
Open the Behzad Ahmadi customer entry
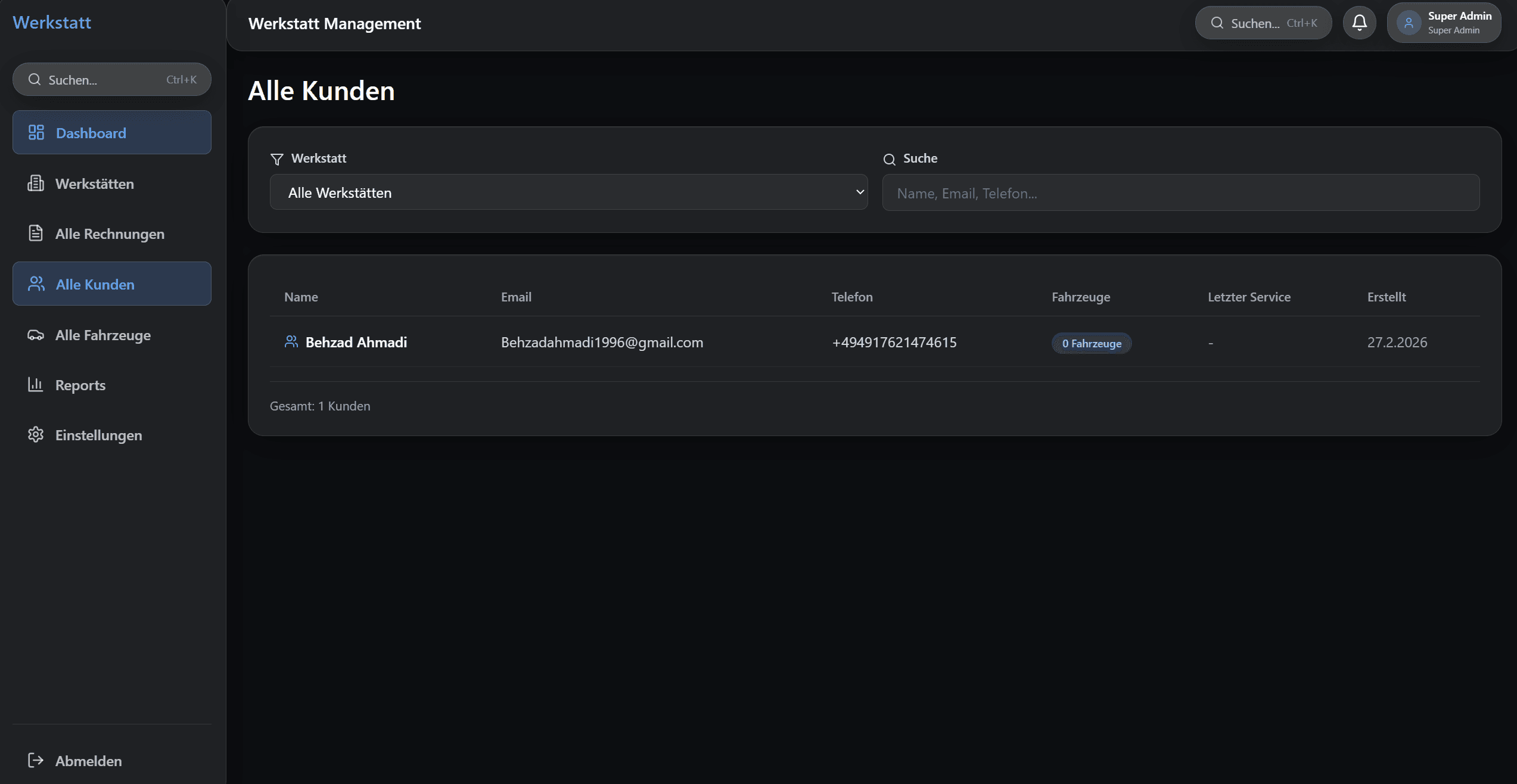click(x=356, y=343)
